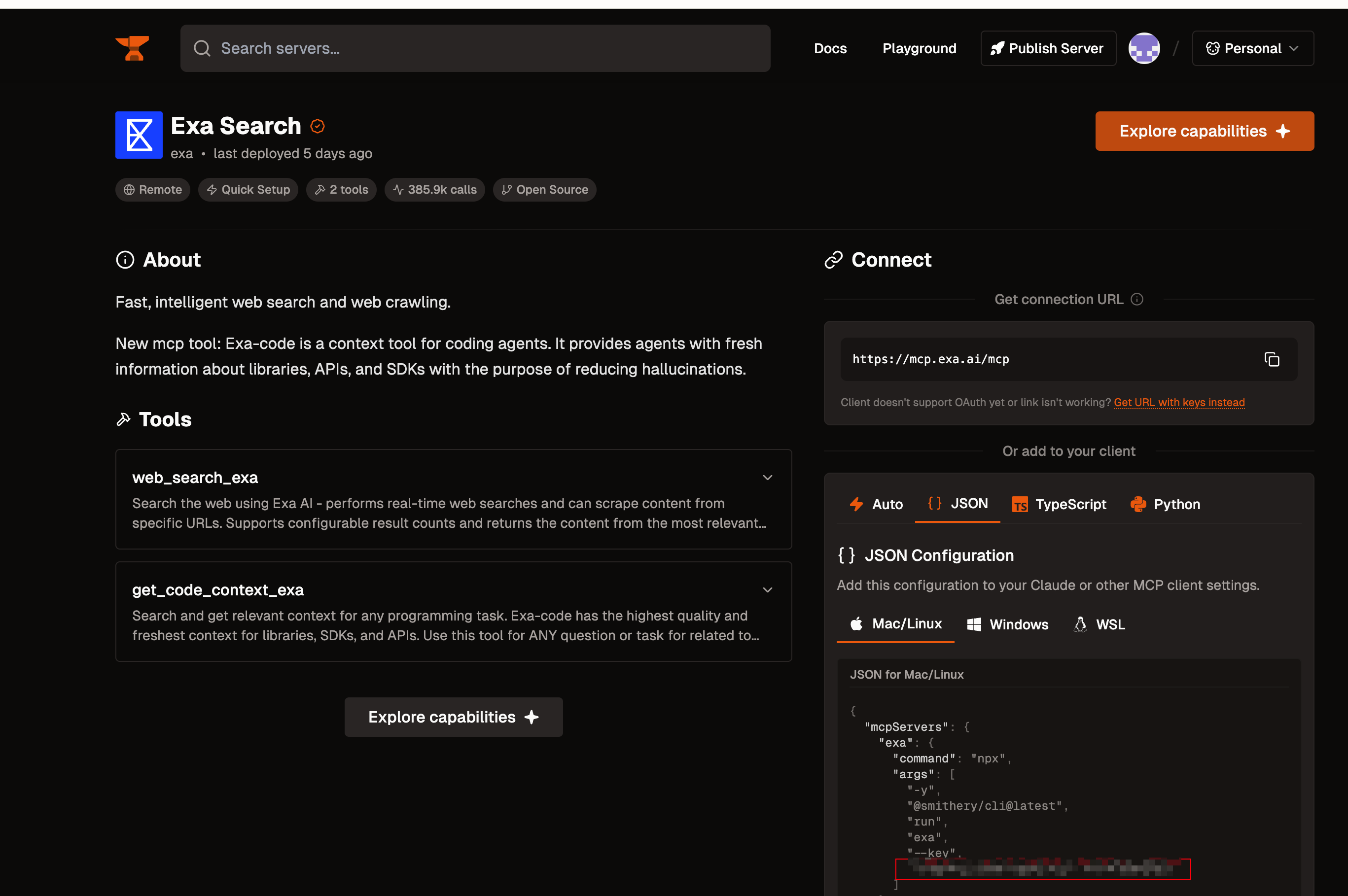This screenshot has width=1348, height=896.
Task: Click the orange Explore capabilities button
Action: (1204, 132)
